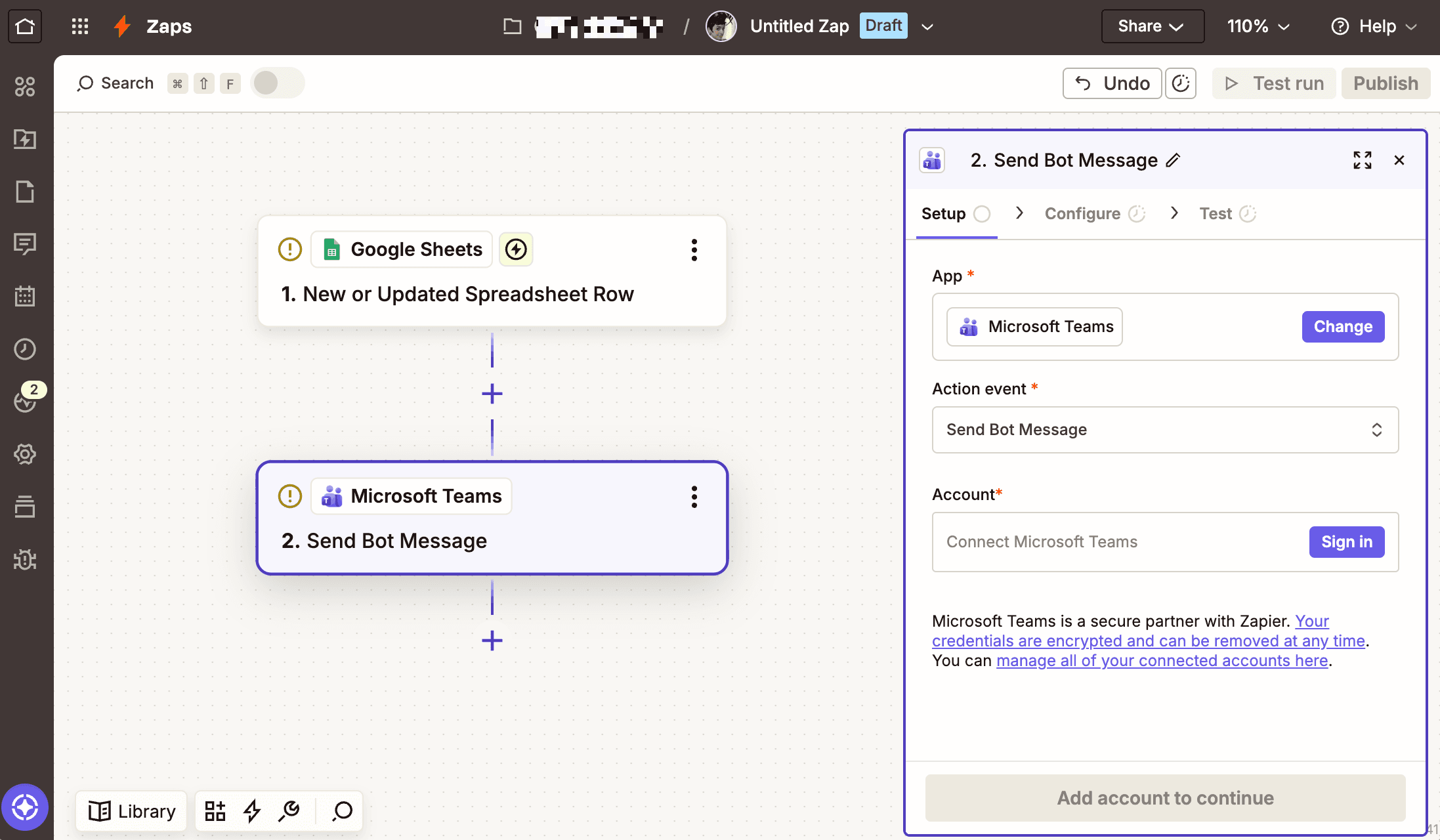Screen dimensions: 1440x840
Task: Open the sidebar icon shaped like a speech bubble
Action: coord(25,244)
